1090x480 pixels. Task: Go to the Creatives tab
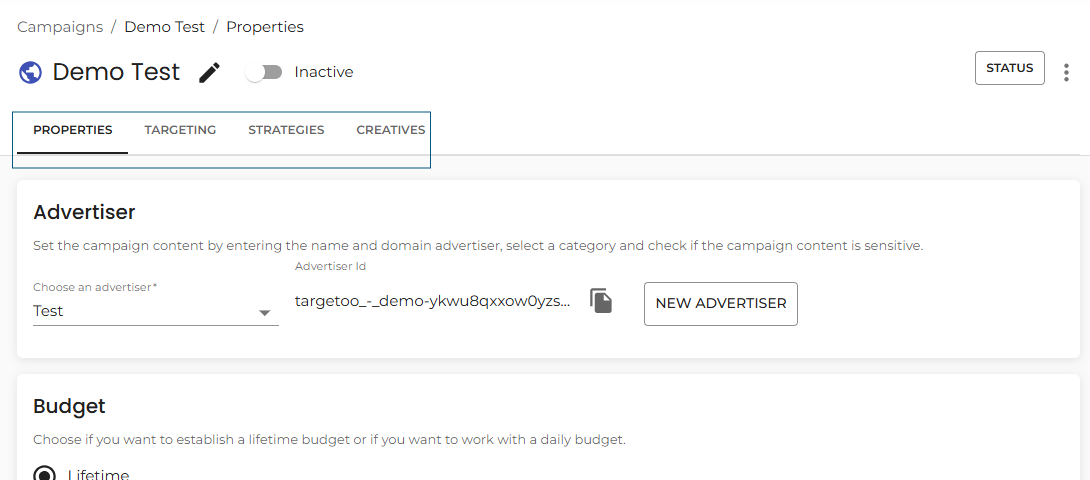click(x=391, y=130)
